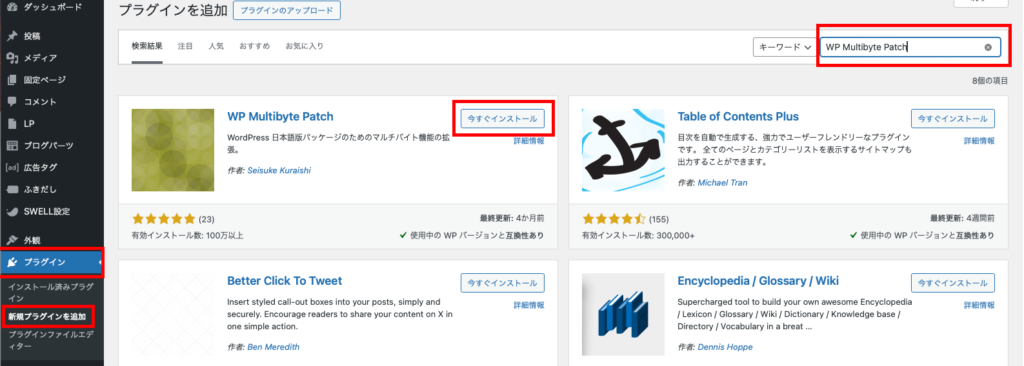Switch to the おすすめ tab

[255, 46]
